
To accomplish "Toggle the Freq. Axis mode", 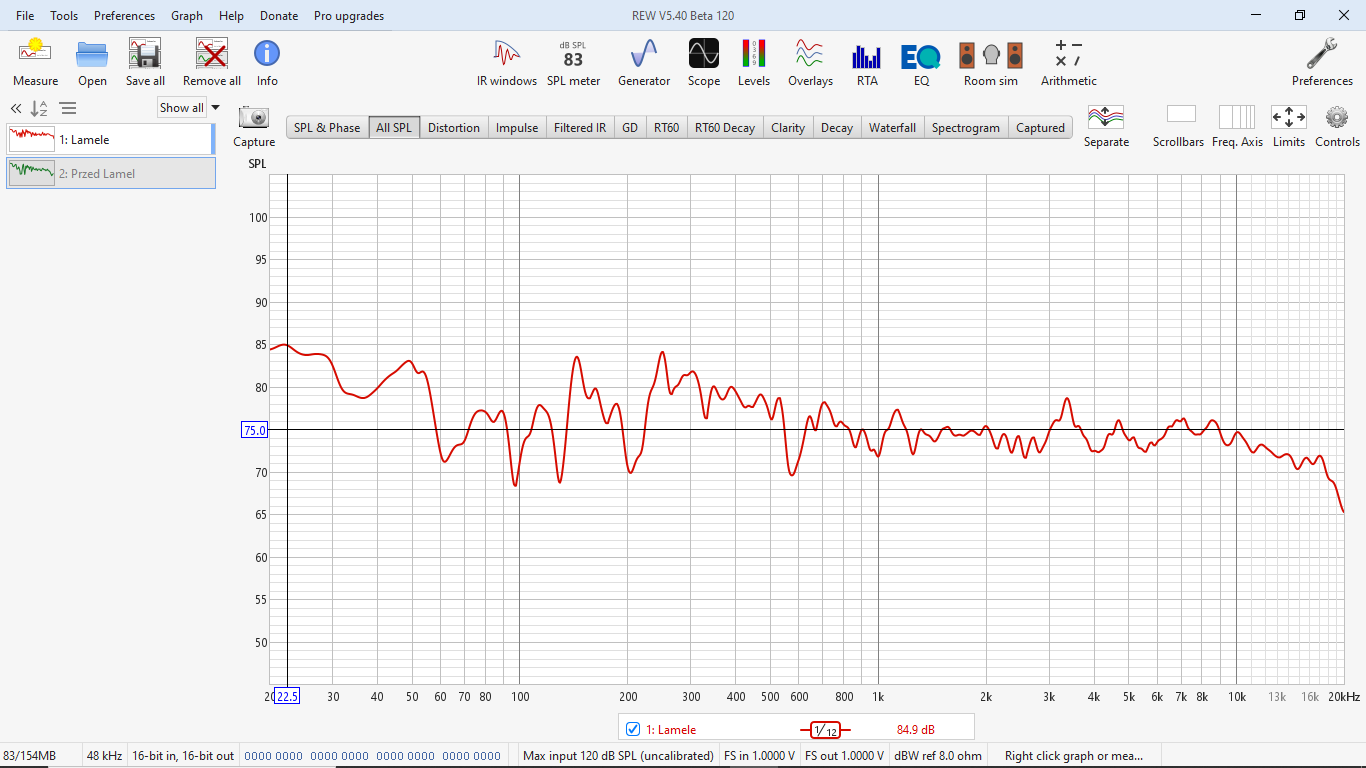I will click(1237, 126).
